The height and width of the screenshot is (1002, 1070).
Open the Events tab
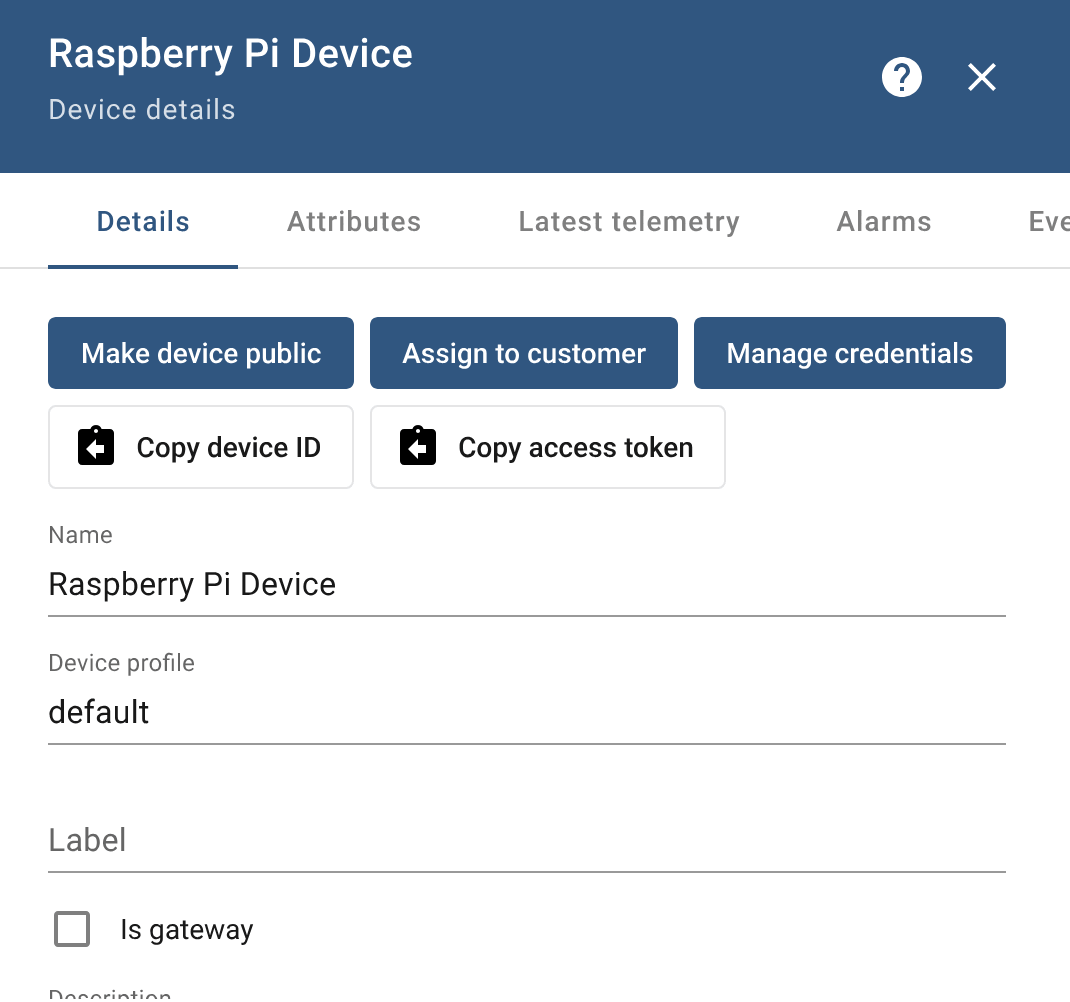click(x=1050, y=221)
